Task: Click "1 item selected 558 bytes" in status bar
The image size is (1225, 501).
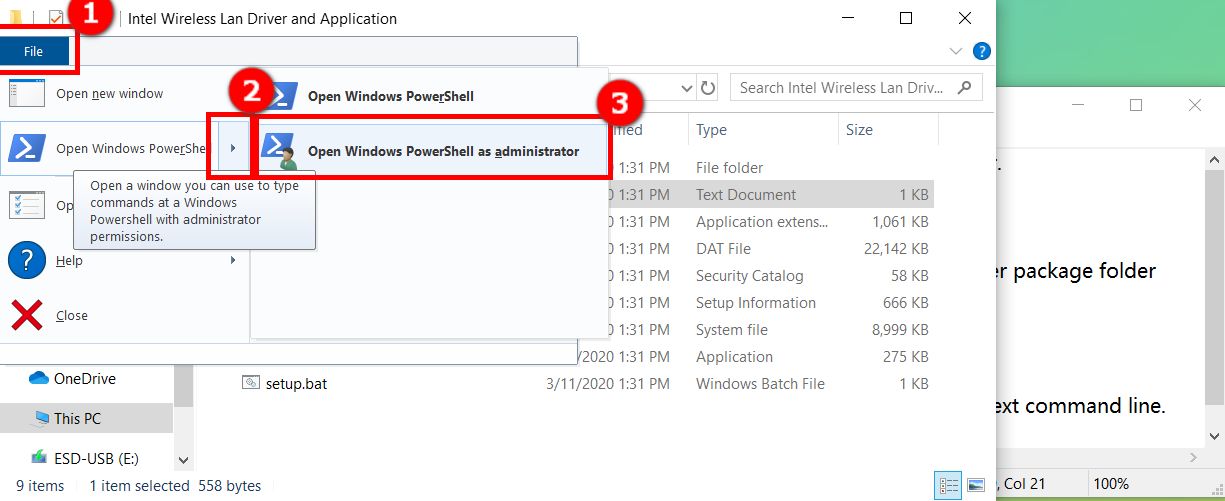Action: [175, 486]
